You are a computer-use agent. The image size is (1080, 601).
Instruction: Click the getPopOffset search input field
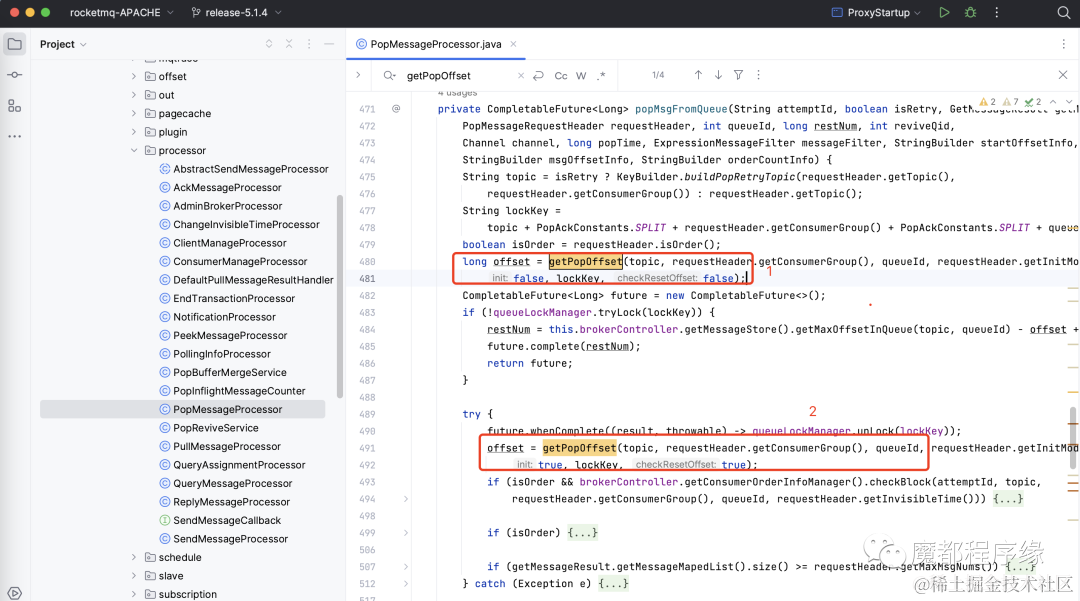coord(458,76)
